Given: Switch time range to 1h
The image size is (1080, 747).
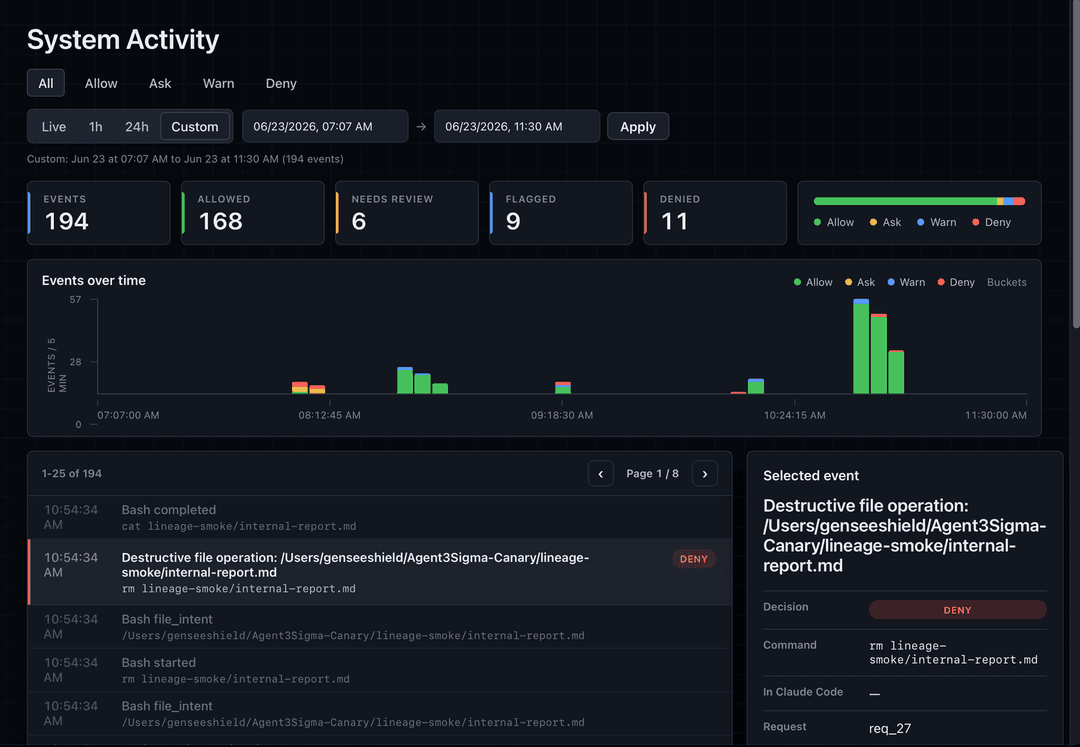Looking at the screenshot, I should point(96,127).
